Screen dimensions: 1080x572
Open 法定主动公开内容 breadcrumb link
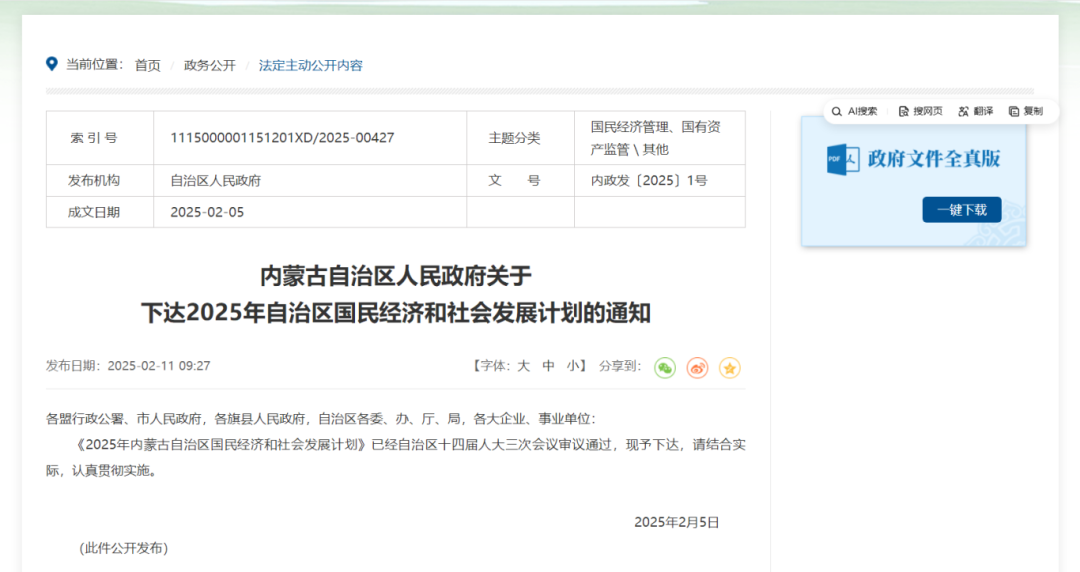[310, 65]
